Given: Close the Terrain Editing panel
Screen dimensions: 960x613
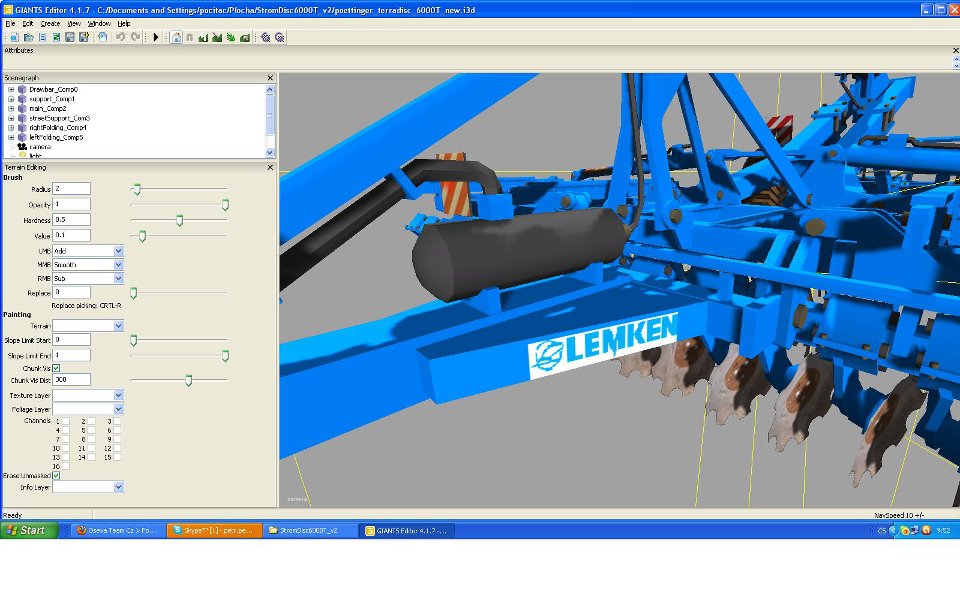Looking at the screenshot, I should (x=270, y=167).
